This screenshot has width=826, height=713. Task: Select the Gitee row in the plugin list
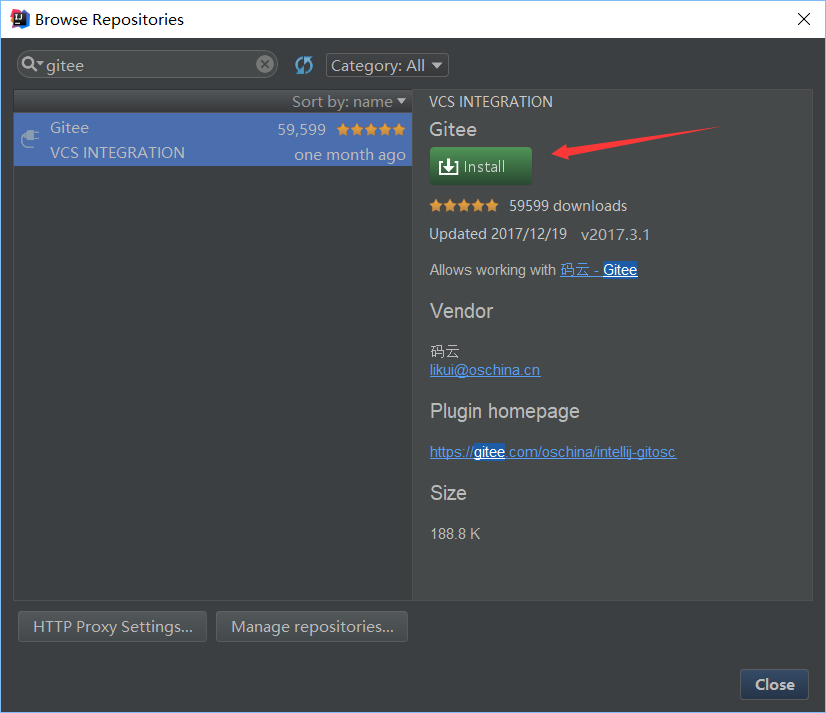click(213, 140)
